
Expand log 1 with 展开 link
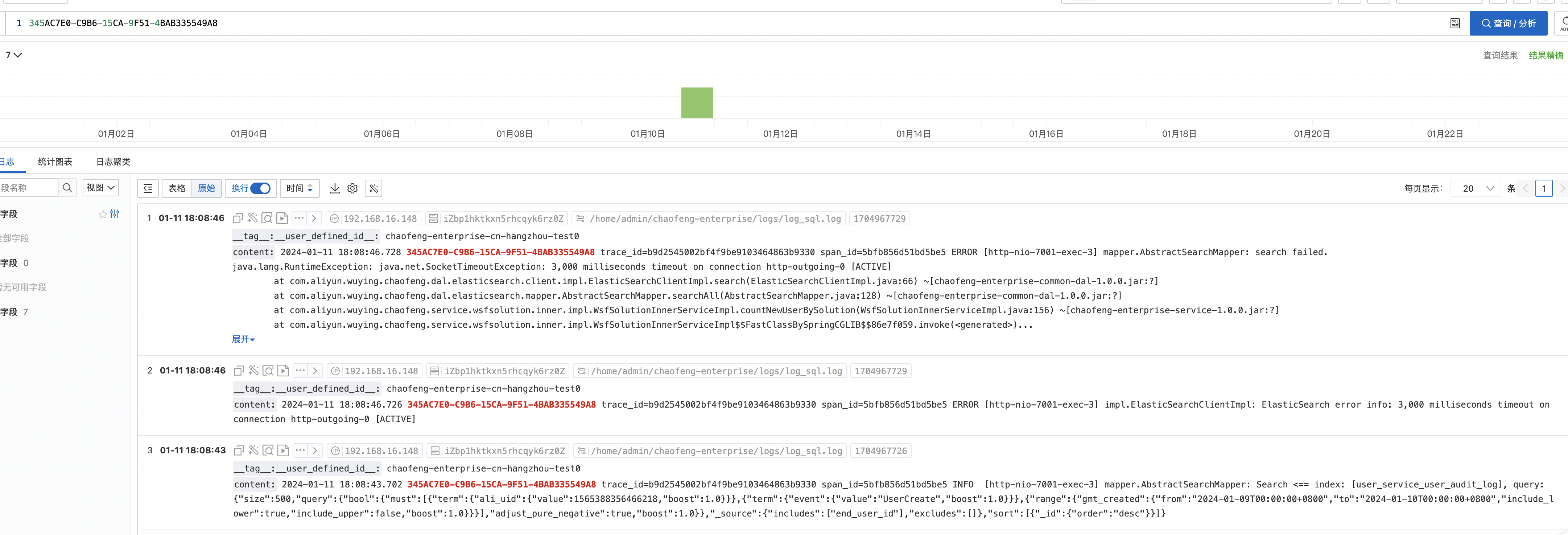point(243,339)
